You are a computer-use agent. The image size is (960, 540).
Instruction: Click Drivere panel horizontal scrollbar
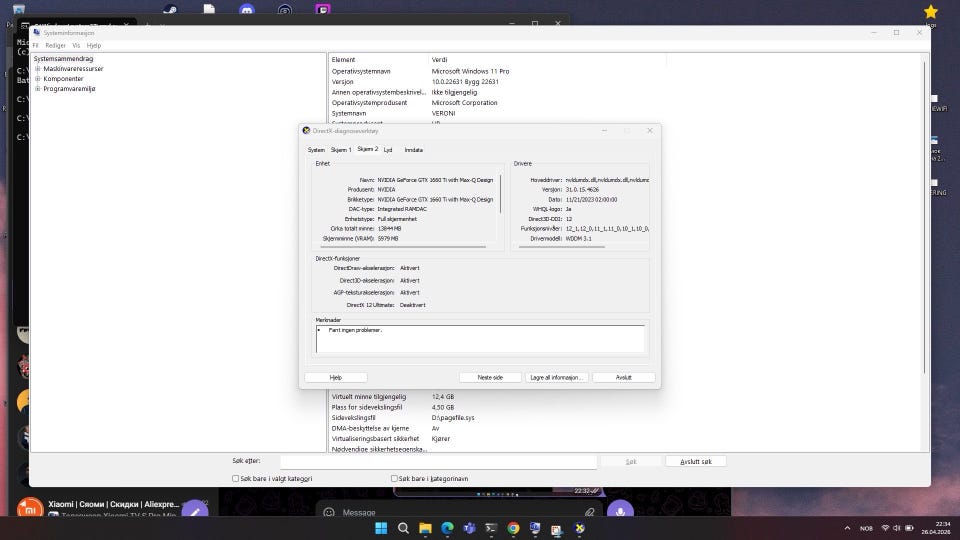[x=561, y=247]
